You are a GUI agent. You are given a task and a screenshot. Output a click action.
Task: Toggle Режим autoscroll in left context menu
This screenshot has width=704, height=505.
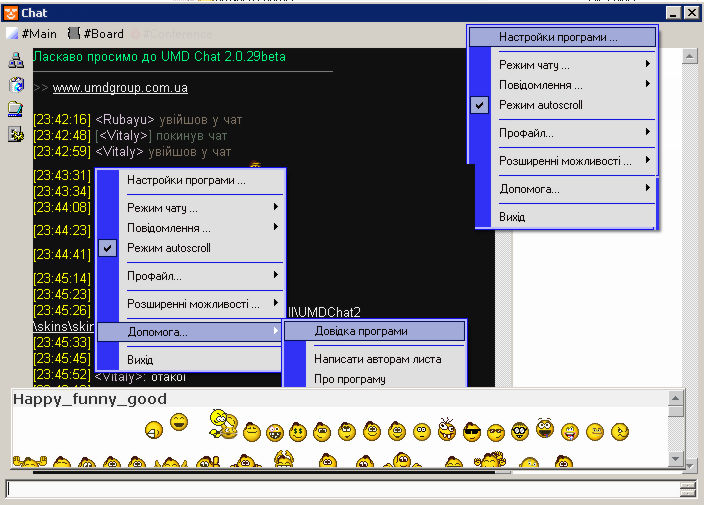click(168, 248)
